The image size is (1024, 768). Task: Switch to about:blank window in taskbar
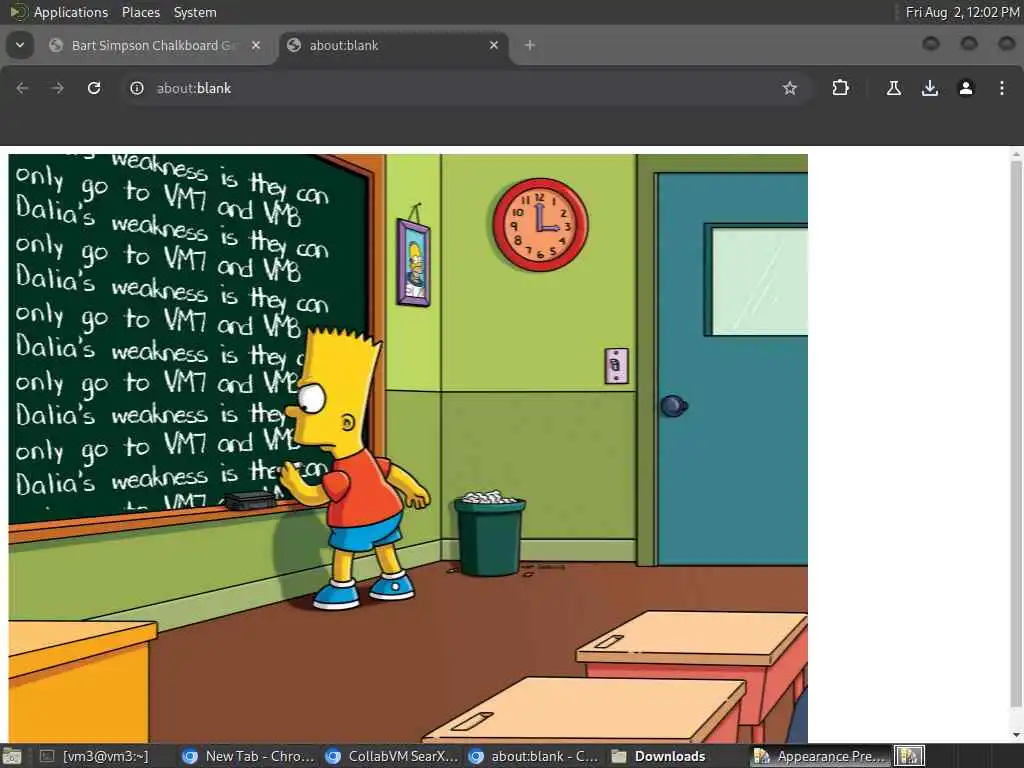point(534,756)
